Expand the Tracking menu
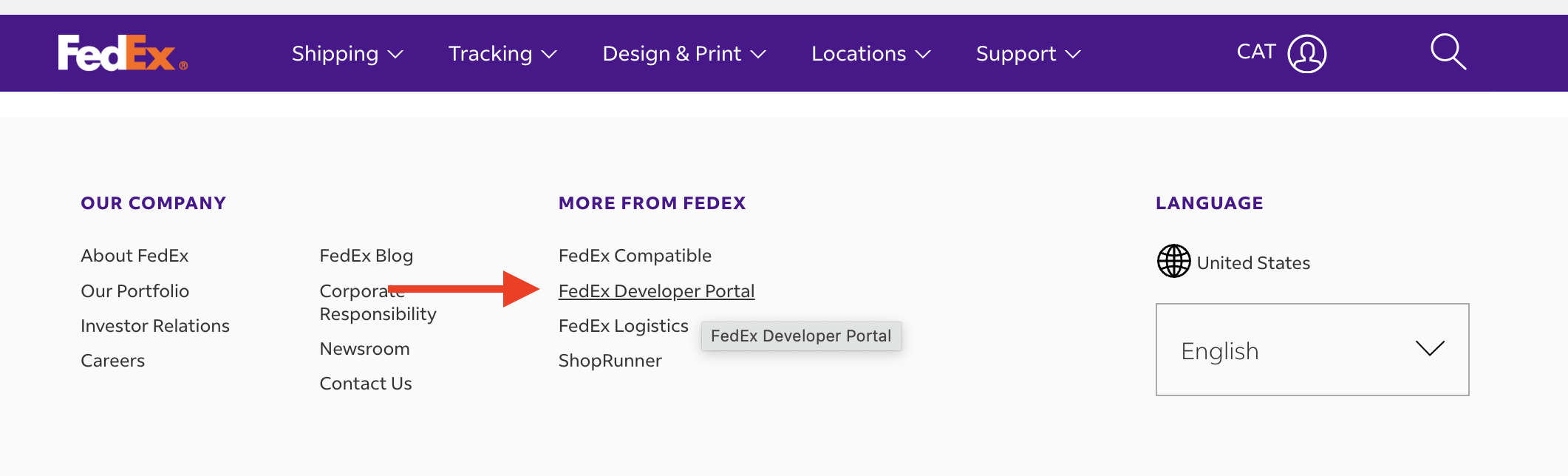1568x476 pixels. pyautogui.click(x=502, y=54)
